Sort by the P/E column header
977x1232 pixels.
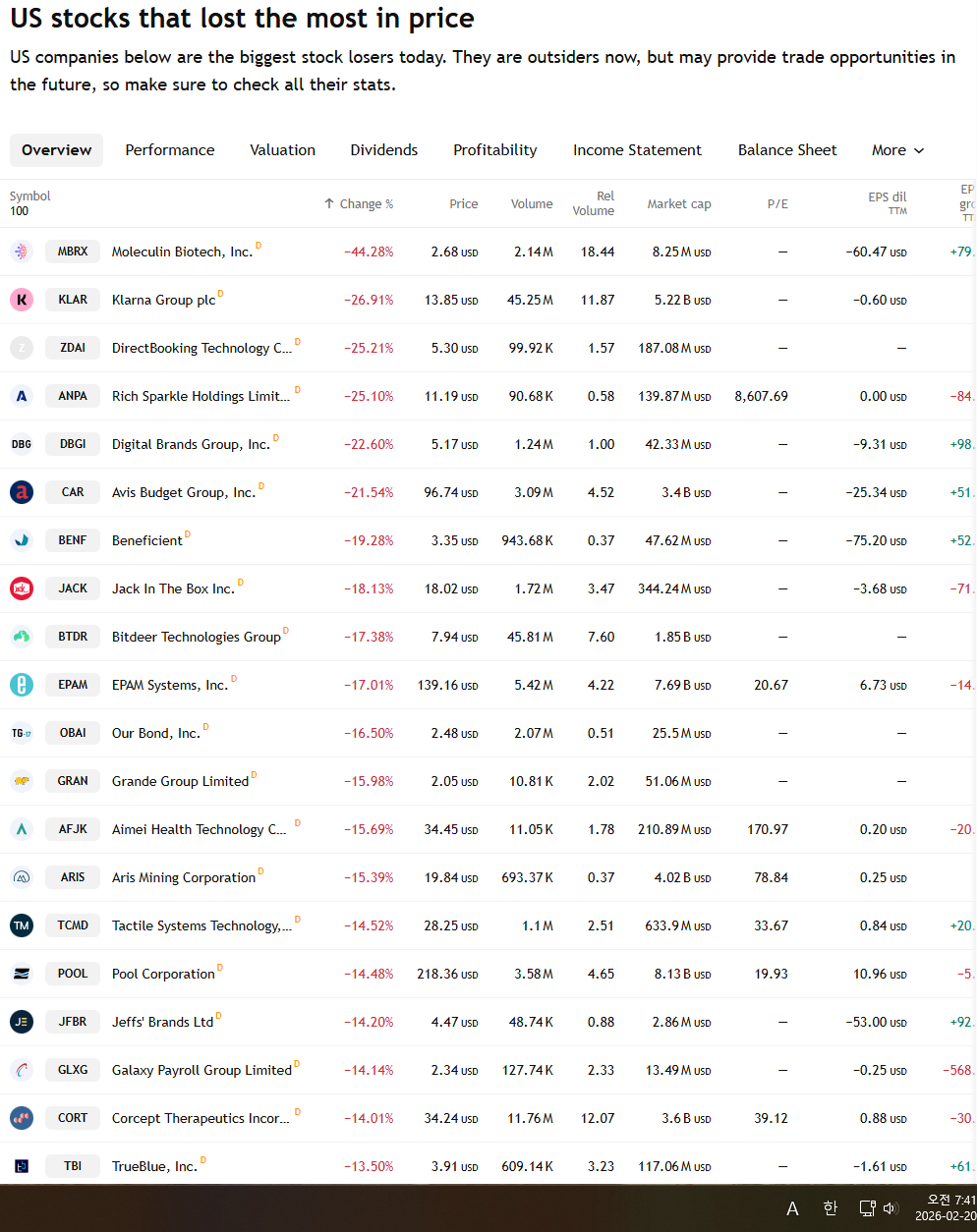pyautogui.click(x=777, y=203)
